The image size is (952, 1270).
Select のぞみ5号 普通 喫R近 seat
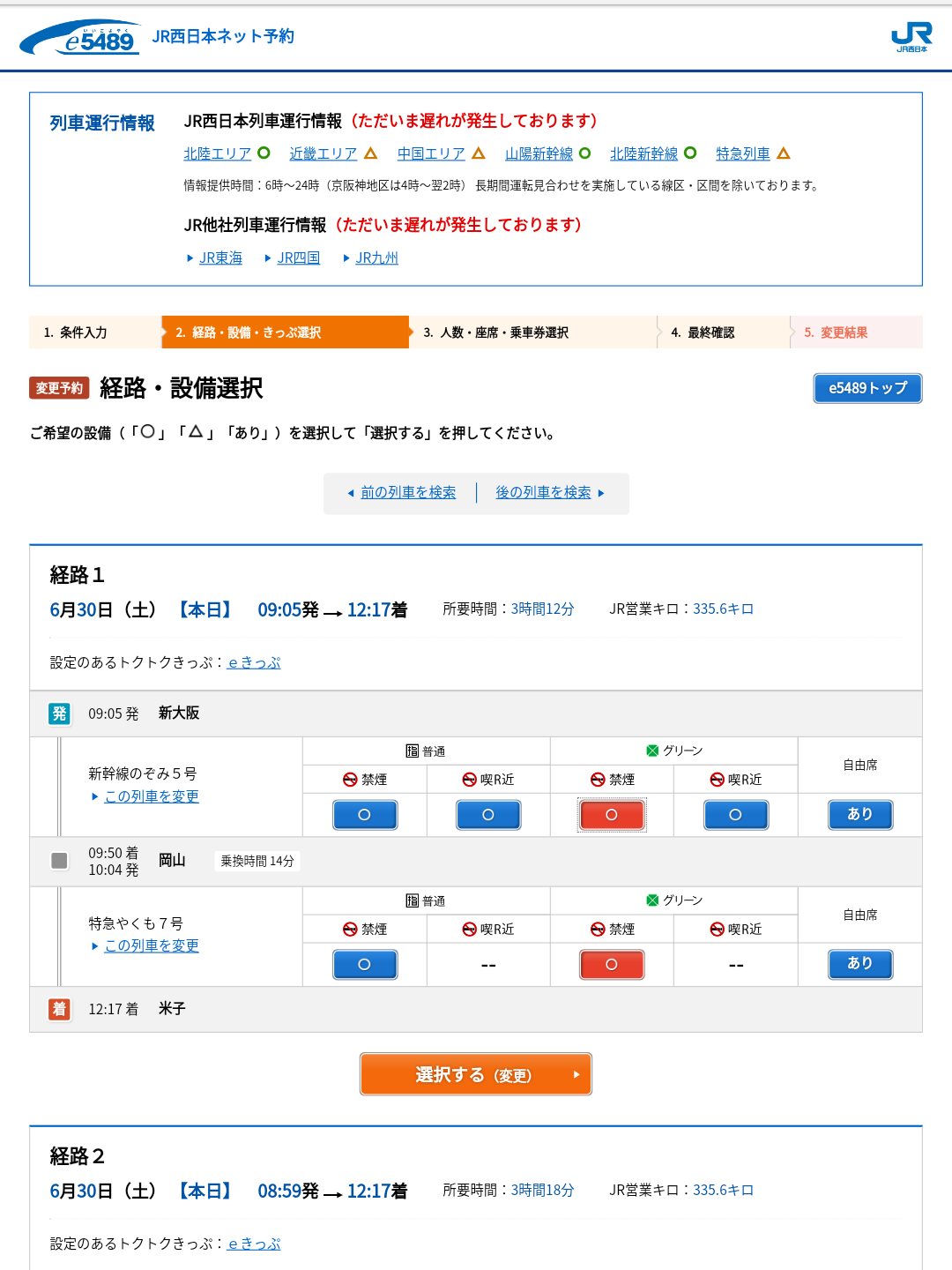point(488,815)
